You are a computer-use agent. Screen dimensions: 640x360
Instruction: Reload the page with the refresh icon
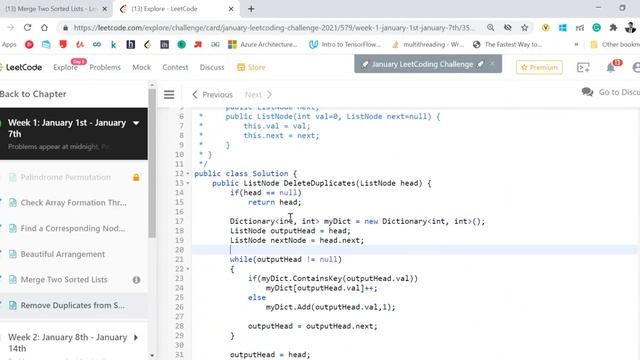click(27, 28)
